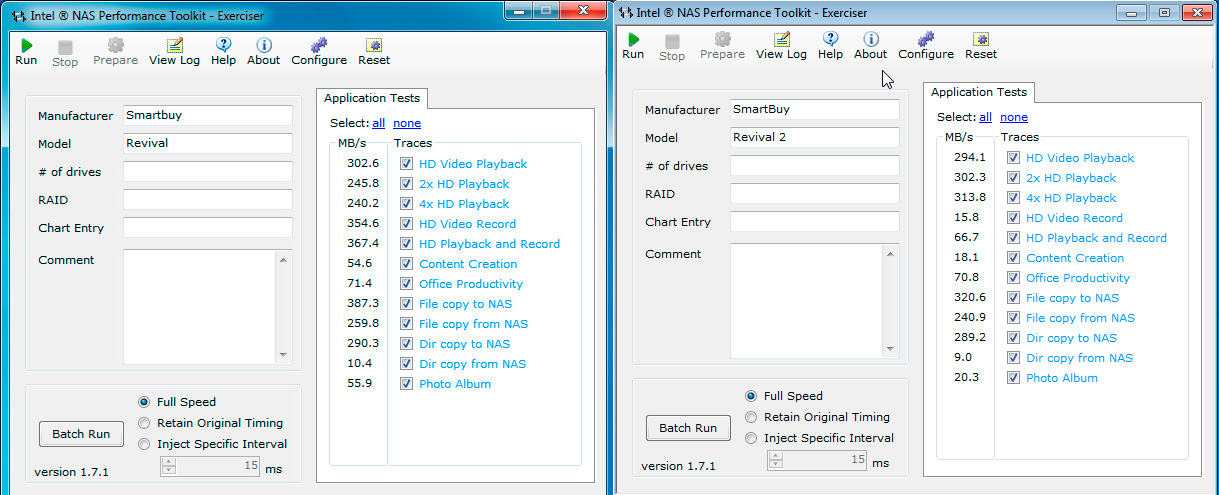Image resolution: width=1219 pixels, height=495 pixels.
Task: Toggle Photo Album checkbox in left window
Action: coord(406,384)
